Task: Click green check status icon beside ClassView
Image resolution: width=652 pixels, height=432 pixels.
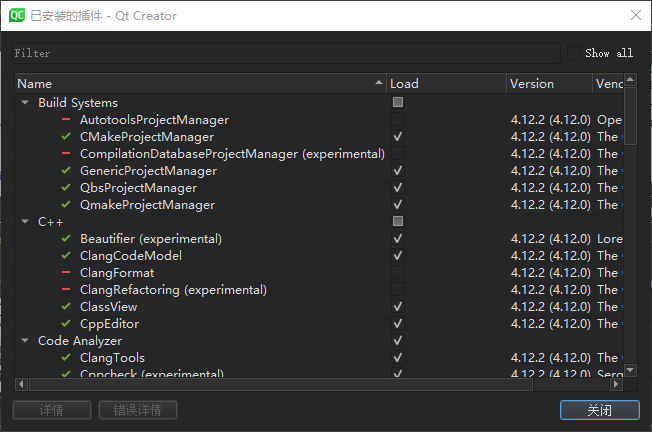Action: tap(66, 306)
